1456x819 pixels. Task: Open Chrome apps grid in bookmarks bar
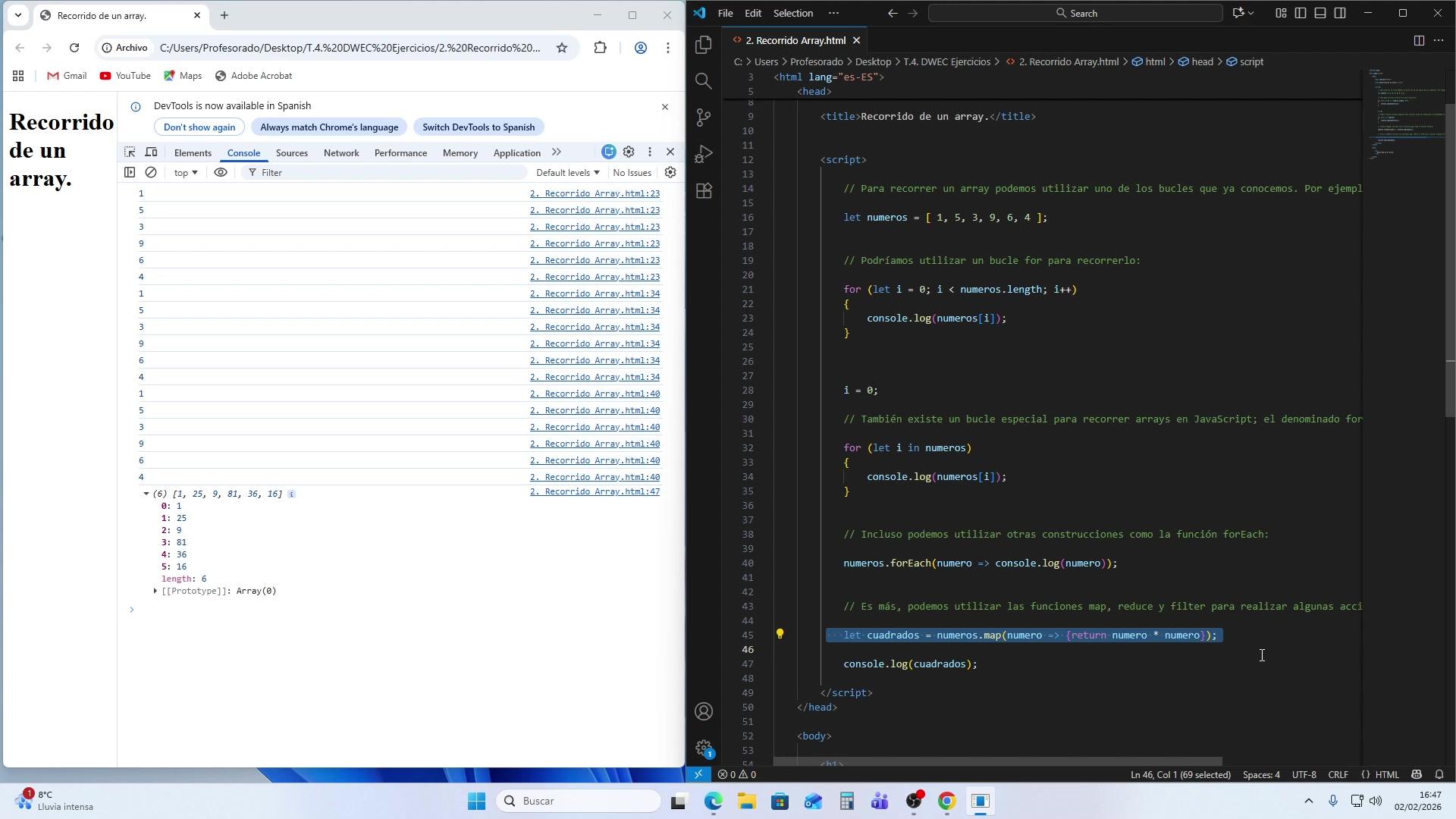coord(18,76)
